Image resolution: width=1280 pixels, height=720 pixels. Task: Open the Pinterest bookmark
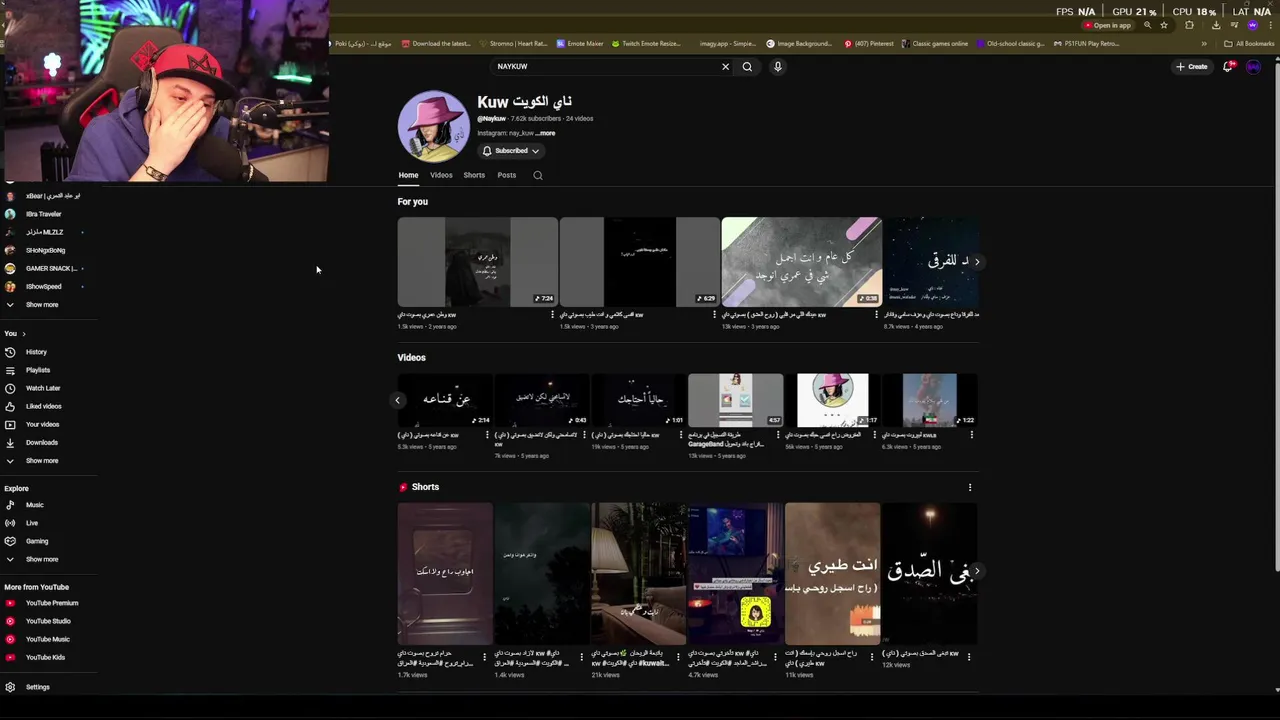click(869, 44)
